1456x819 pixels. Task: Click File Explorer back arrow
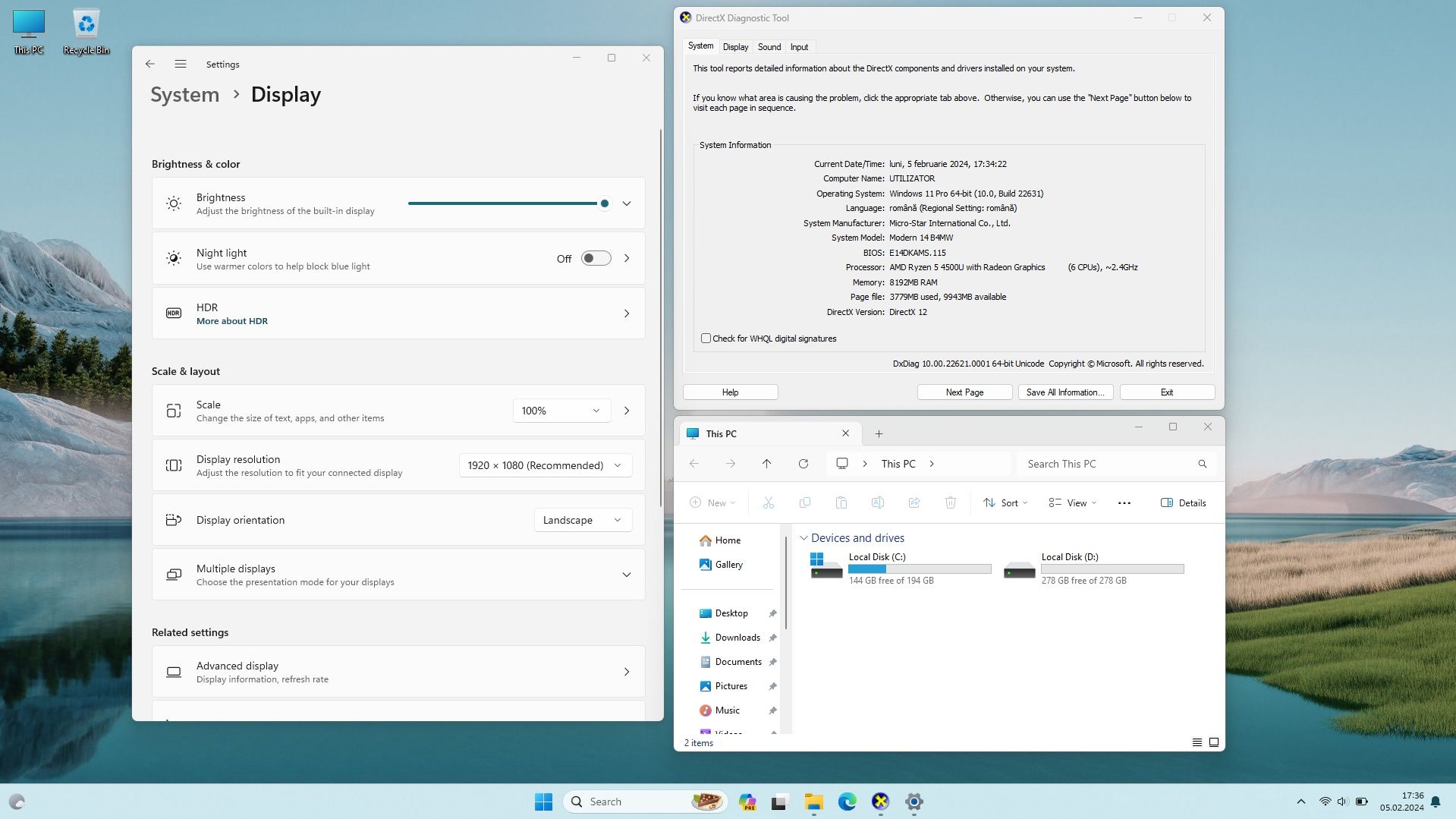pyautogui.click(x=693, y=464)
